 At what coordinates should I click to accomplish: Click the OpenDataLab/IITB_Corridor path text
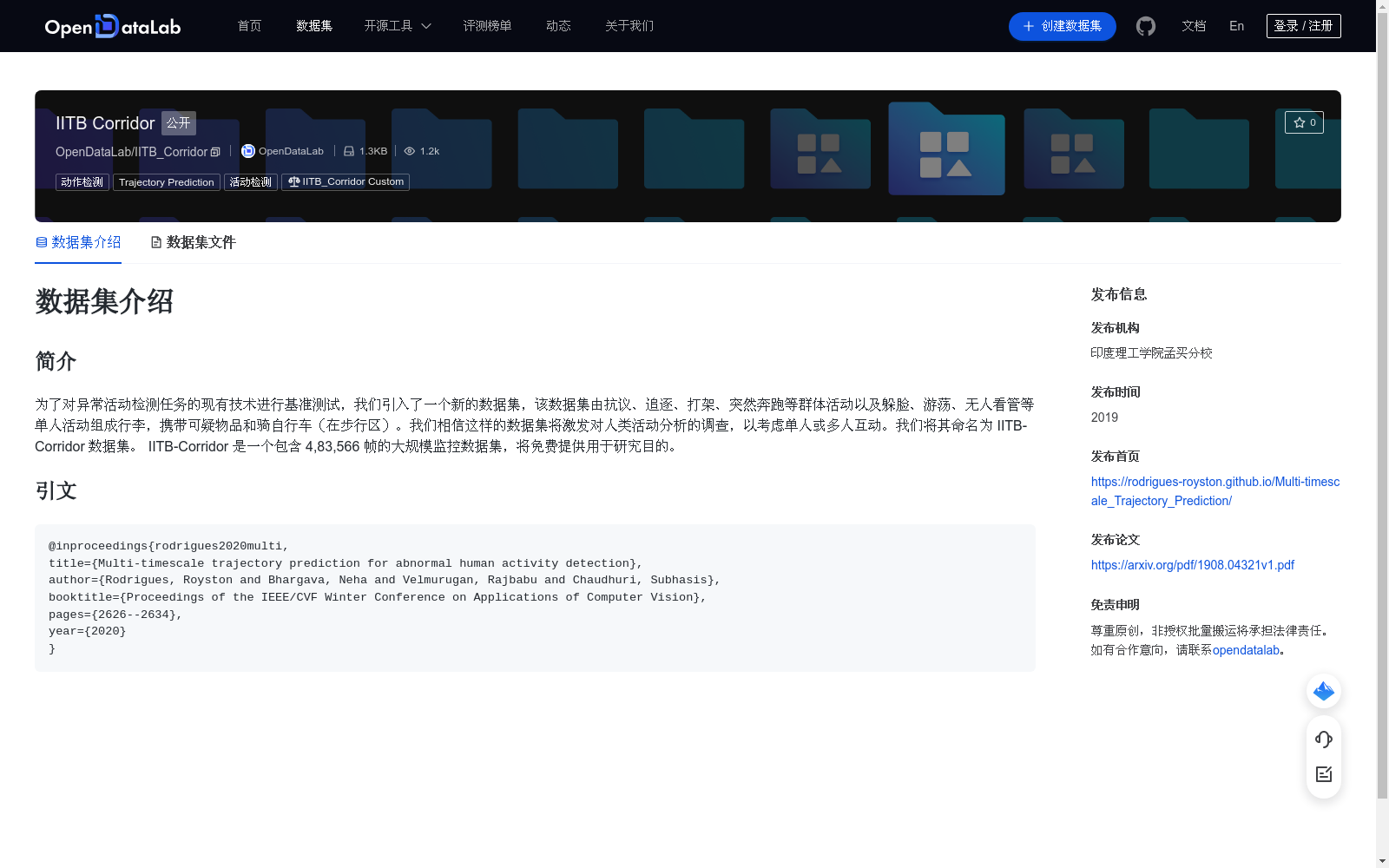(132, 152)
